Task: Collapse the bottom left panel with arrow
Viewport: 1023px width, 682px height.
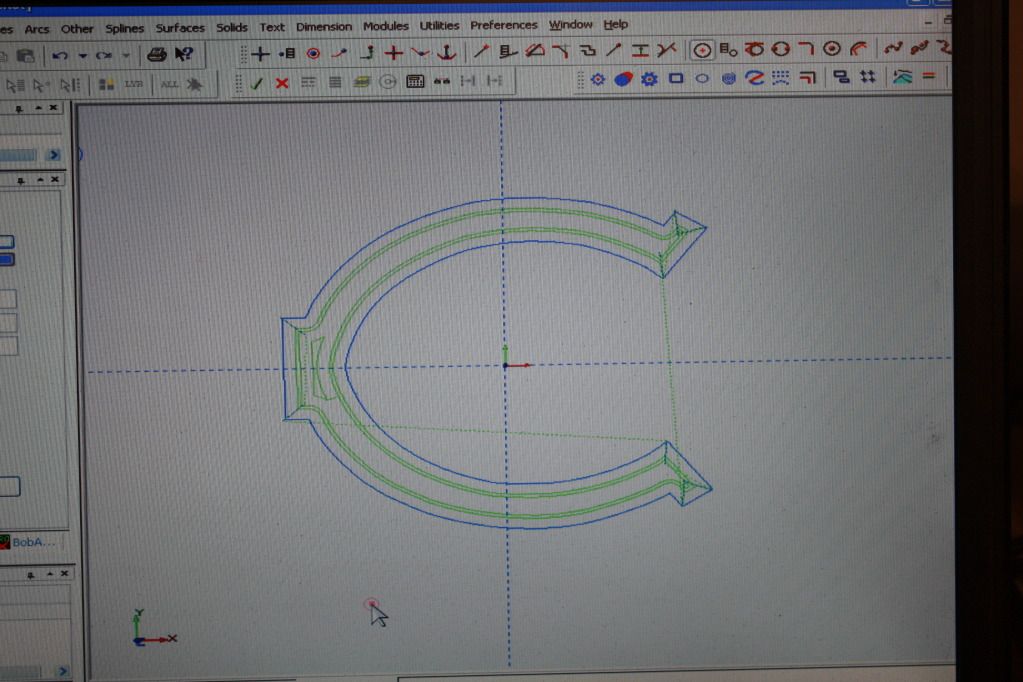Action: (x=50, y=574)
